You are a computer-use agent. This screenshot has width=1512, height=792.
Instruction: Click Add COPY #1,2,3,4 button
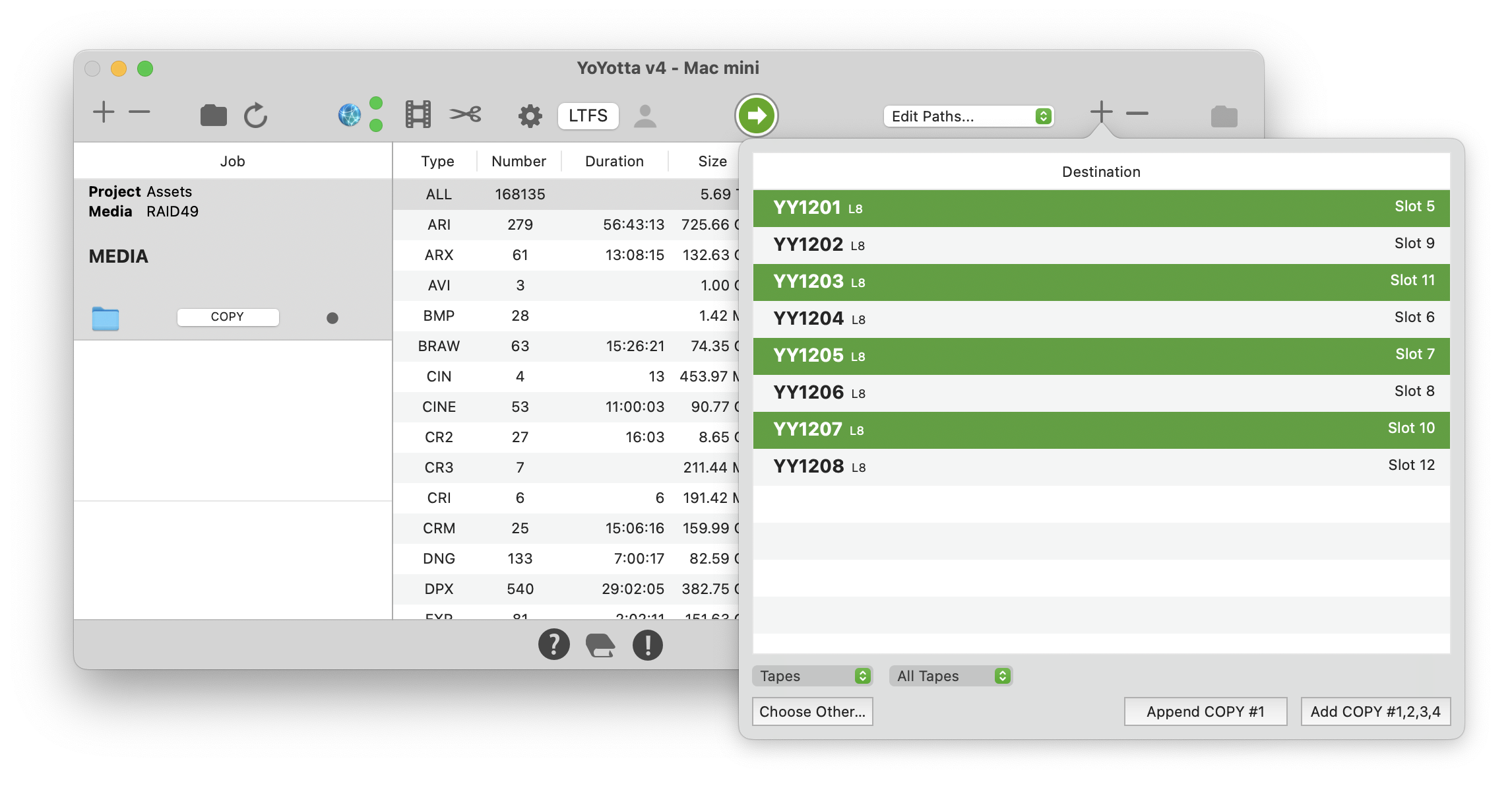(x=1375, y=711)
